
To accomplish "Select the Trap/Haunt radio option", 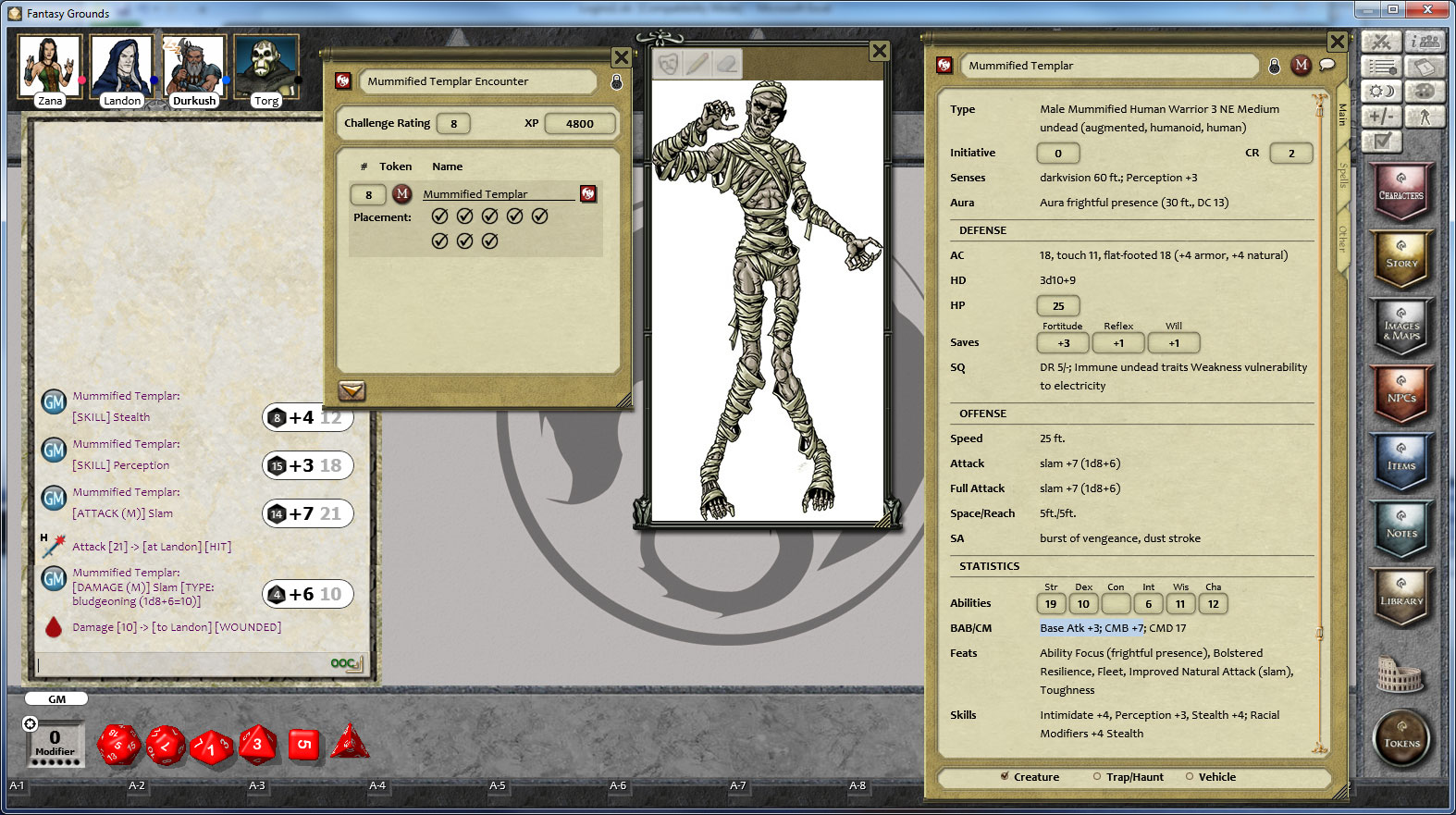I will [x=1097, y=777].
